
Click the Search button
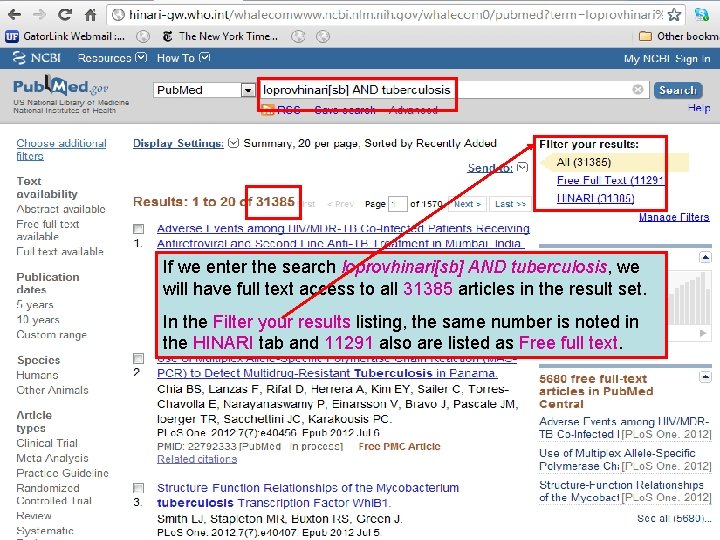coord(678,90)
